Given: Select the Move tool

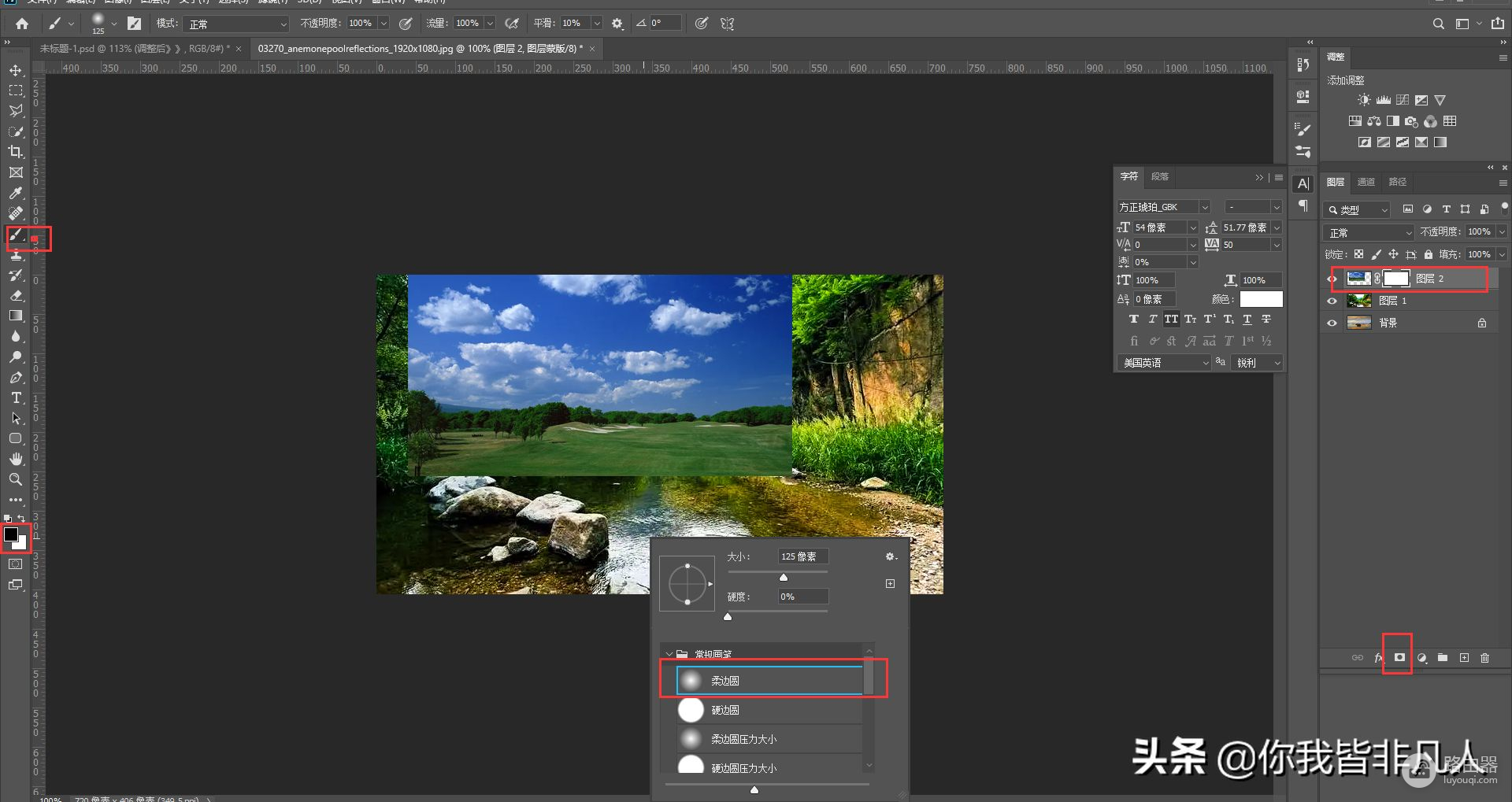Looking at the screenshot, I should point(16,71).
